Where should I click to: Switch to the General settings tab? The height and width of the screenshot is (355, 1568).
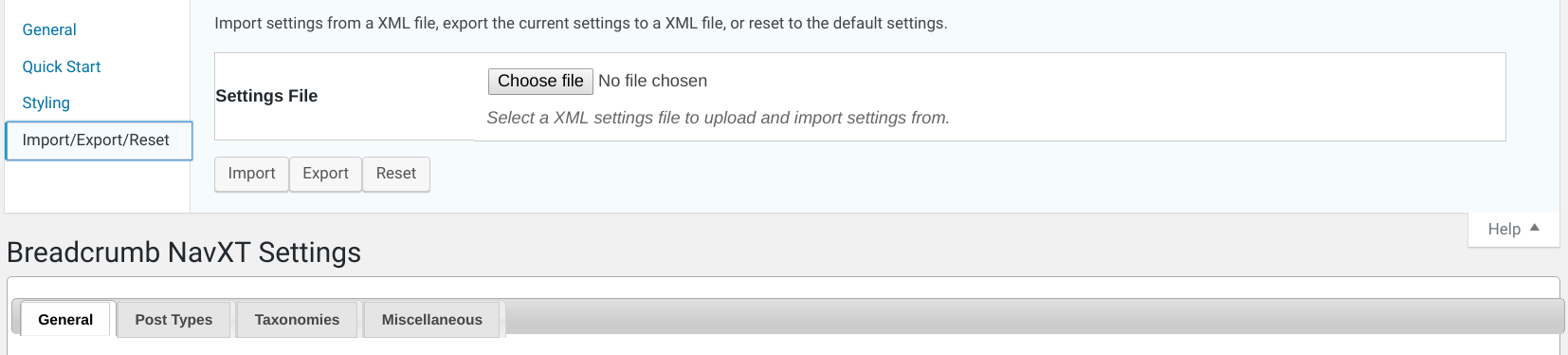pyautogui.click(x=65, y=319)
